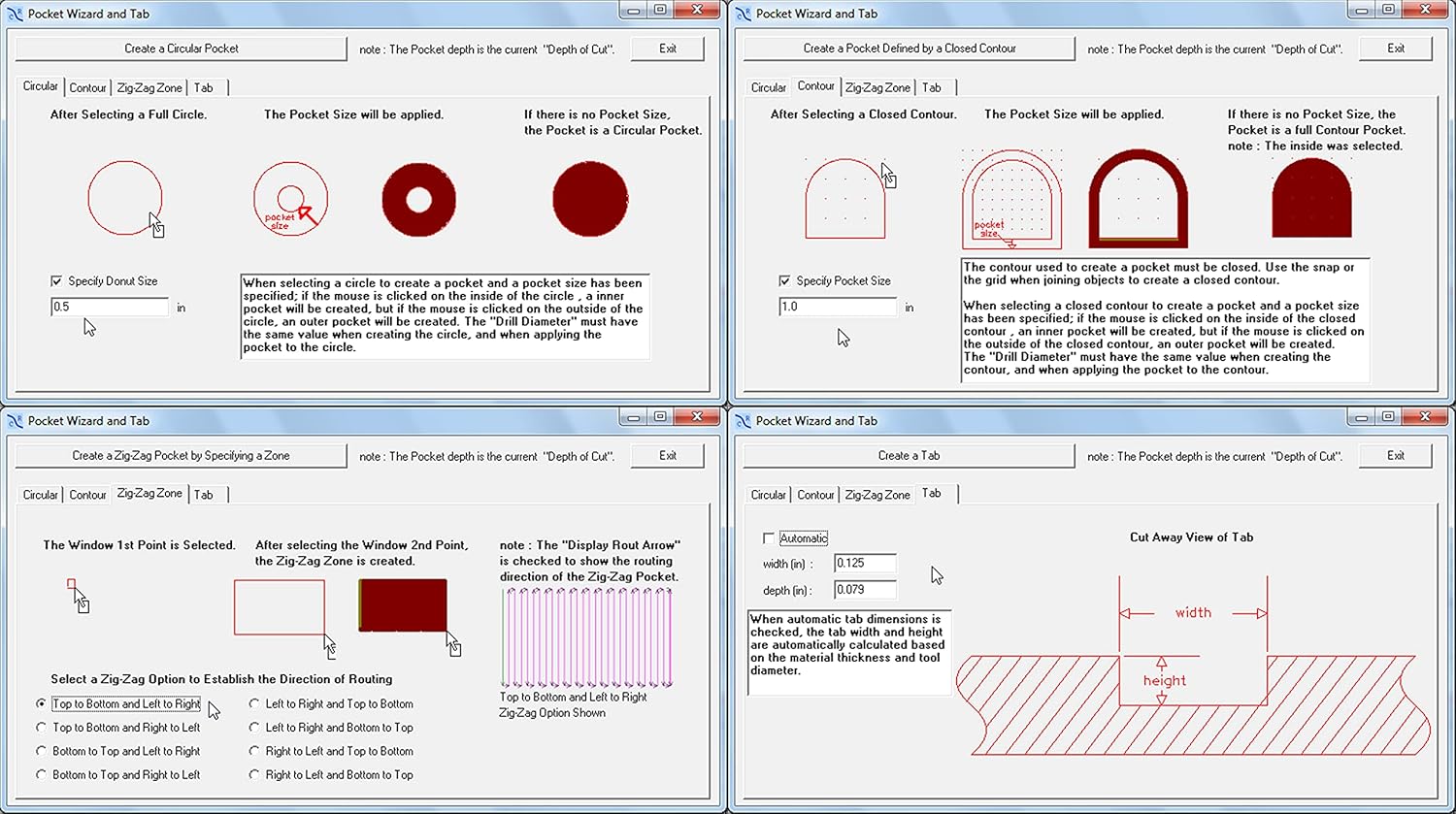Click Create a Pocket Defined by a Closed Contour button

pyautogui.click(x=910, y=49)
